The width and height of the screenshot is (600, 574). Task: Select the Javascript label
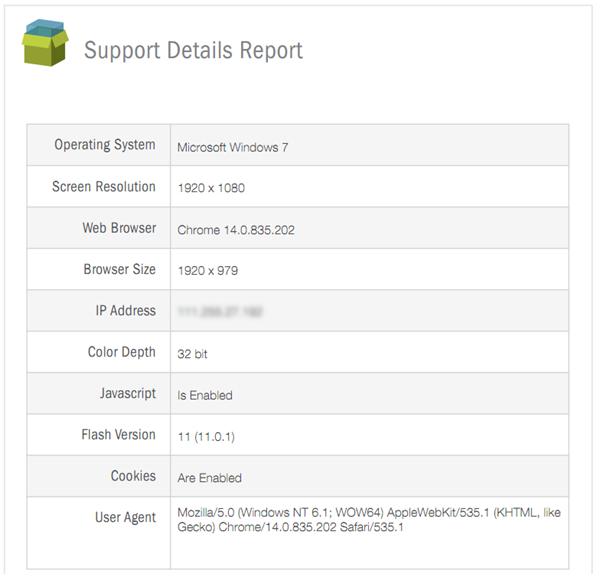128,393
